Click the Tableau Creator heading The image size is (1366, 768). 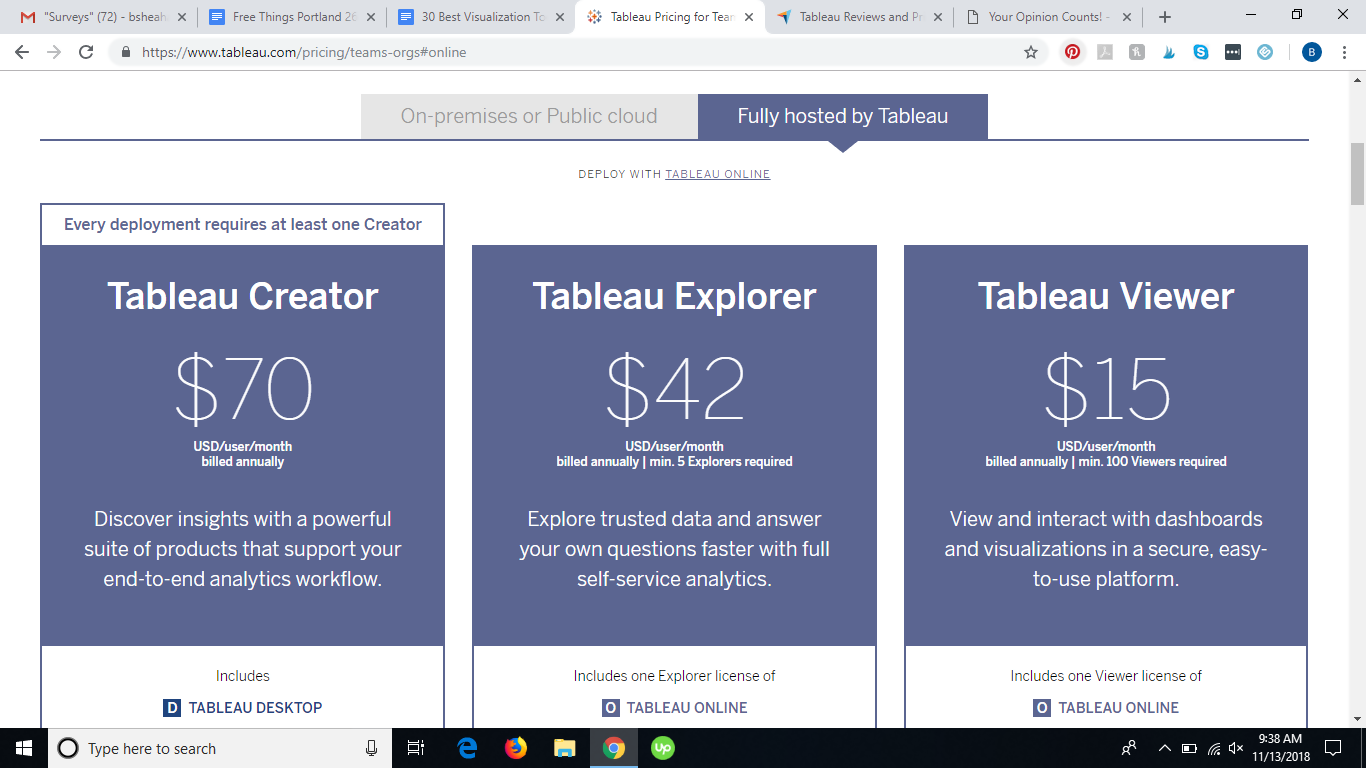(243, 297)
